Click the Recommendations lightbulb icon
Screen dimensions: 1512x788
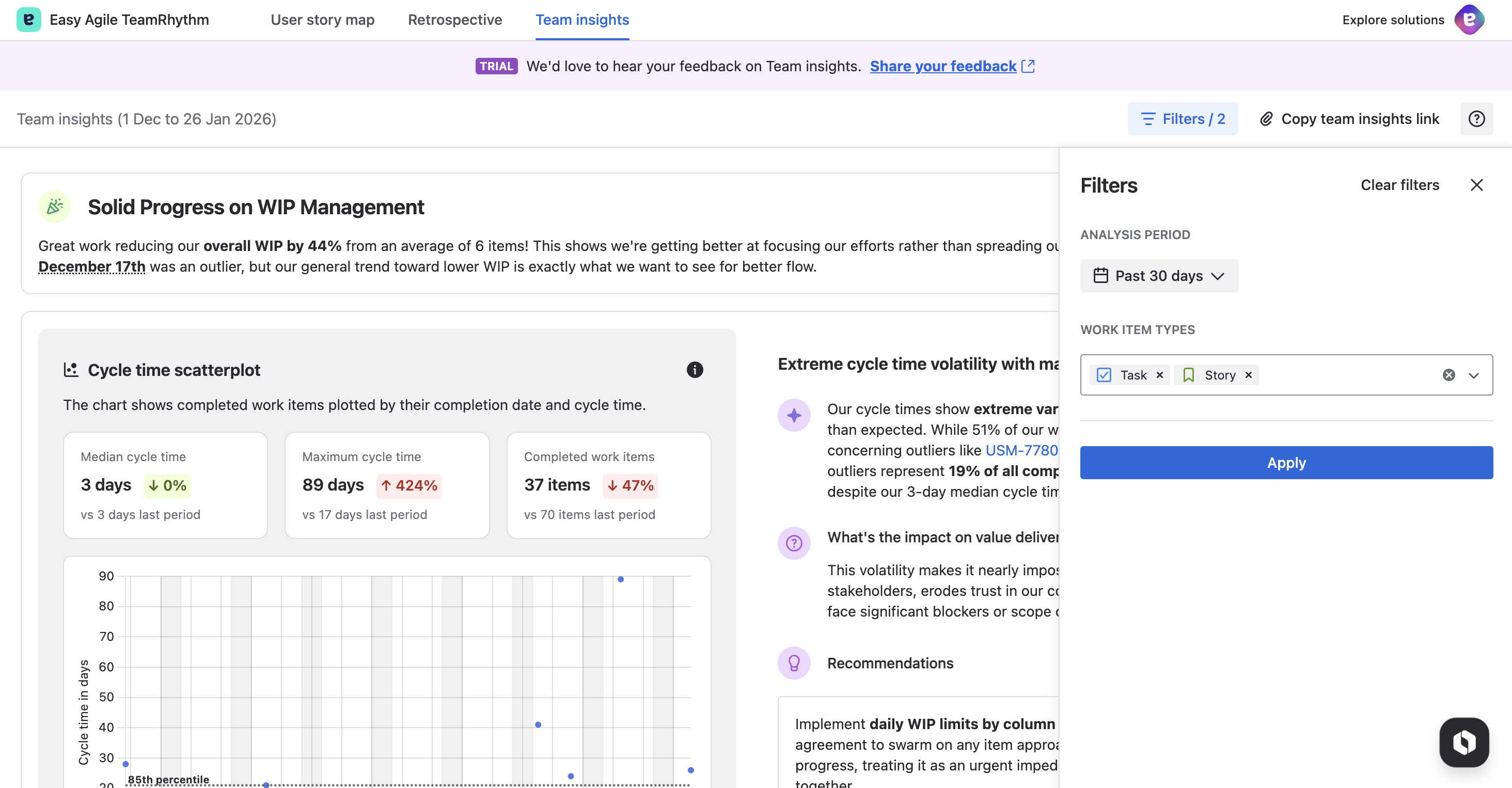(x=794, y=663)
